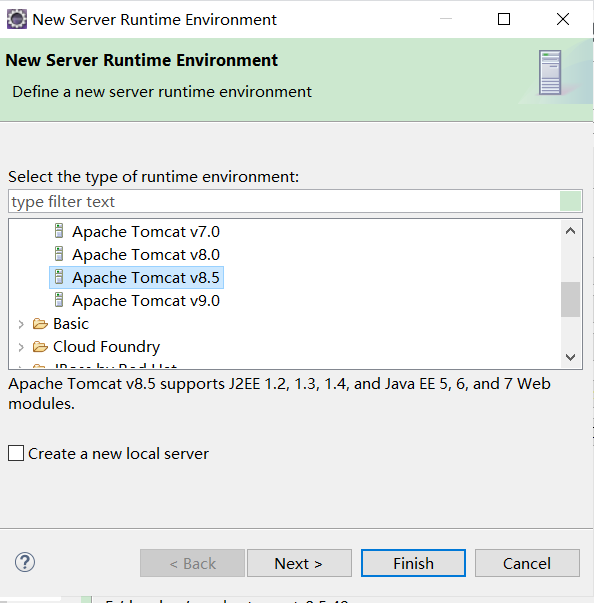Click the Apache Tomcat v9.0 server icon

(59, 300)
